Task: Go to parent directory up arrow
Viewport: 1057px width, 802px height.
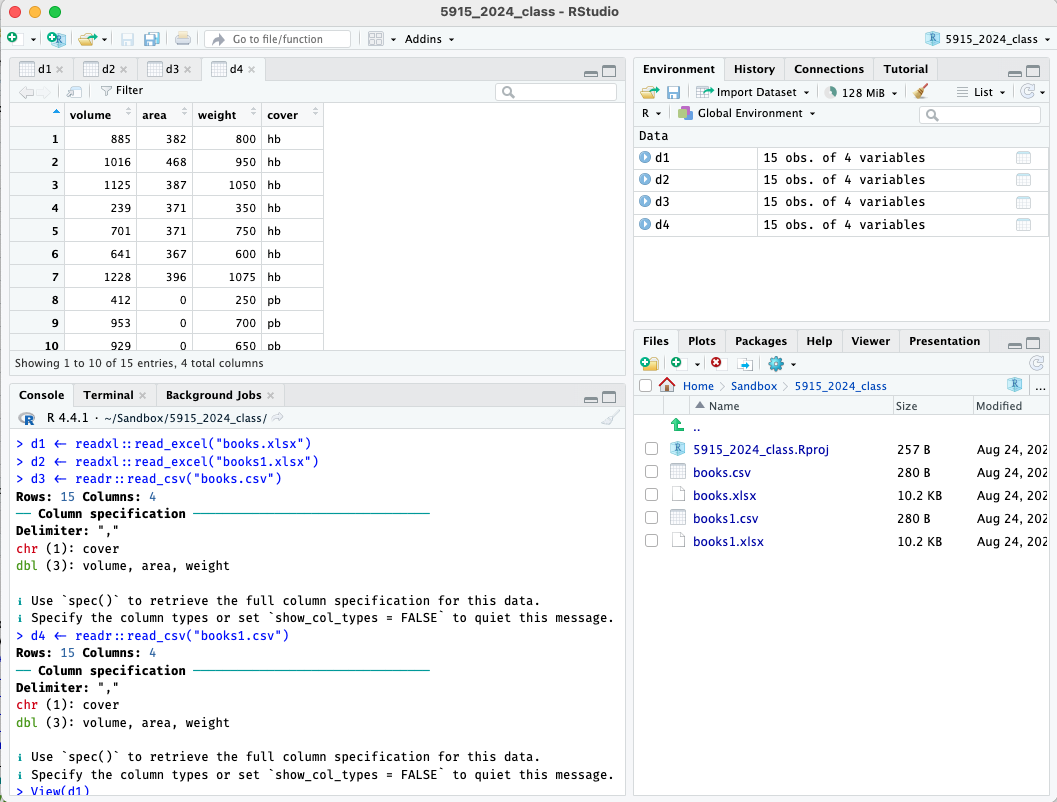Action: [x=678, y=425]
